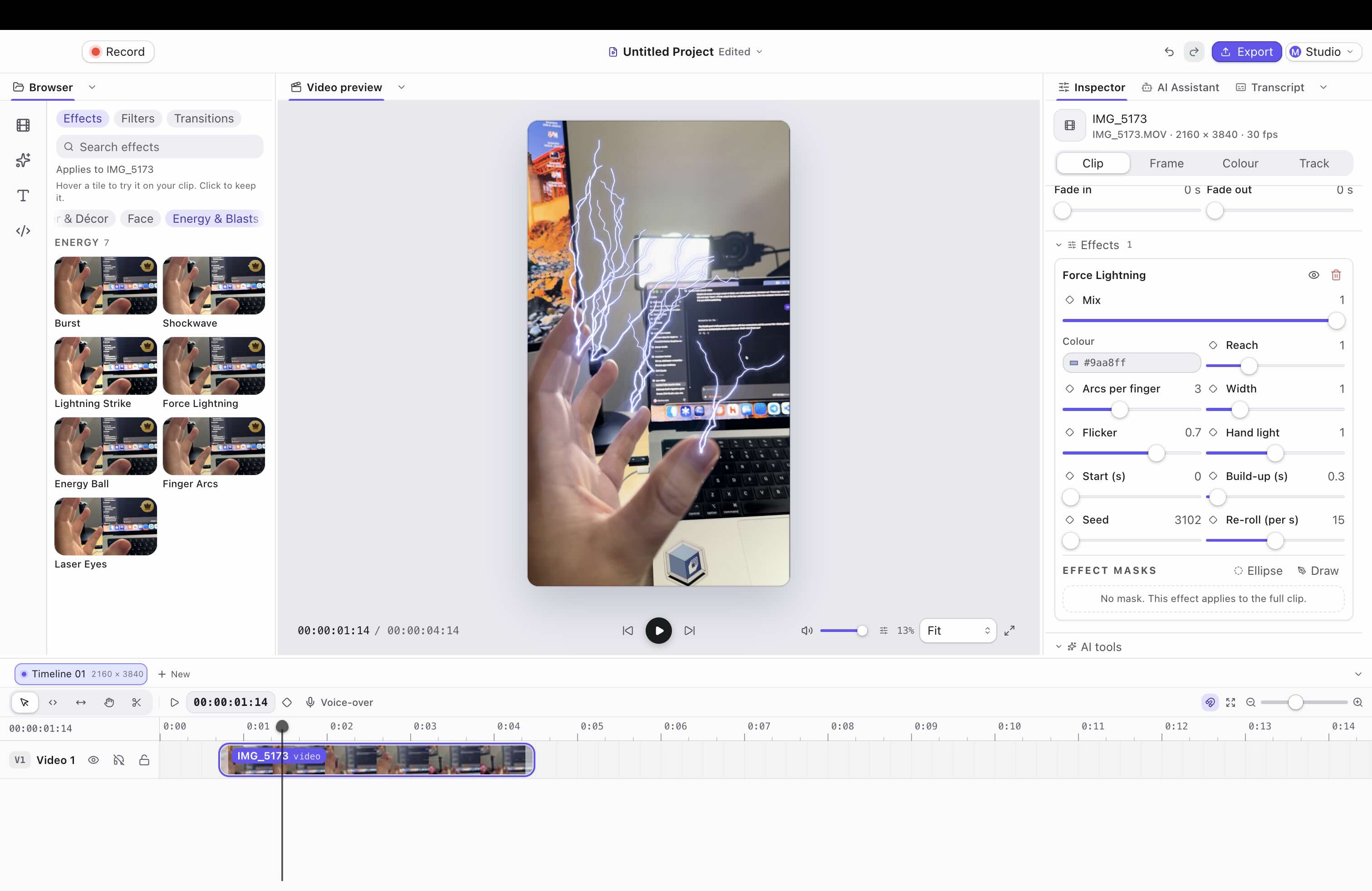Open the text tool sidebar icon
1372x891 pixels.
23,196
